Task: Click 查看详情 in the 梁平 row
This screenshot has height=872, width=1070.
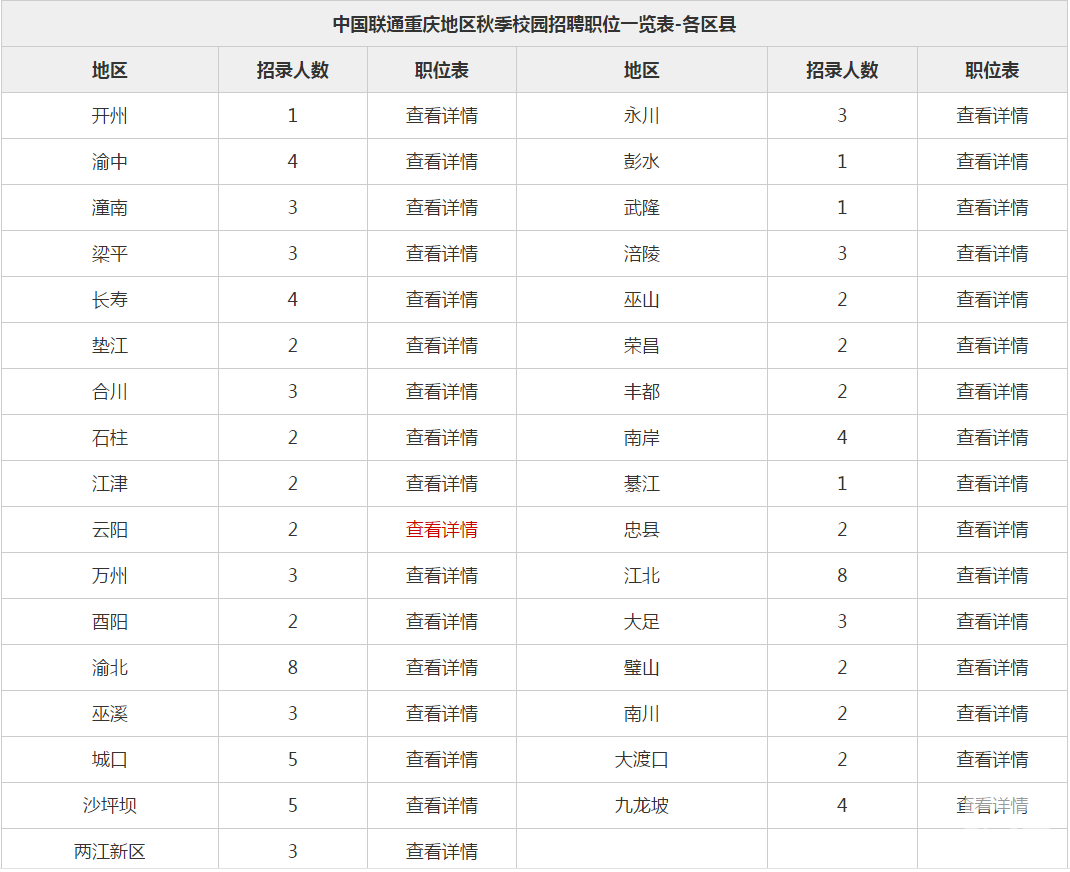Action: (442, 254)
